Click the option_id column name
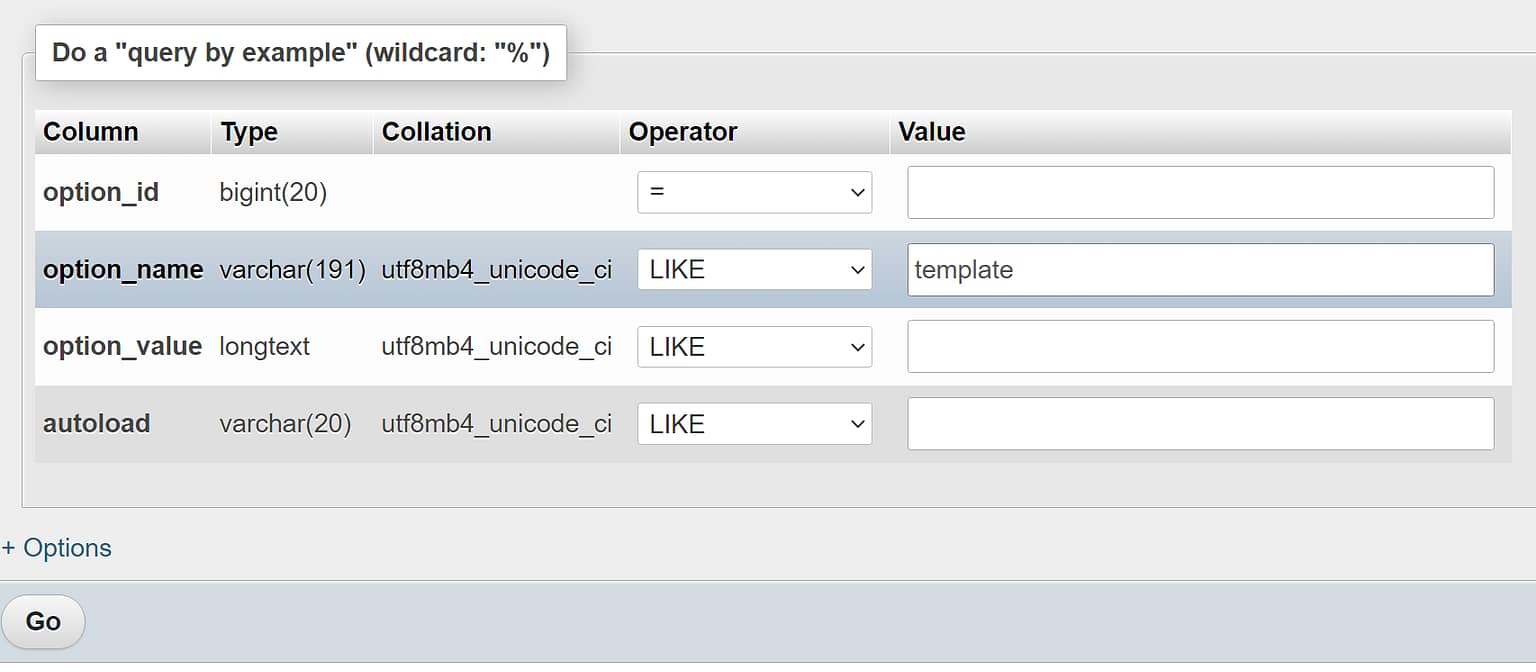 point(101,192)
